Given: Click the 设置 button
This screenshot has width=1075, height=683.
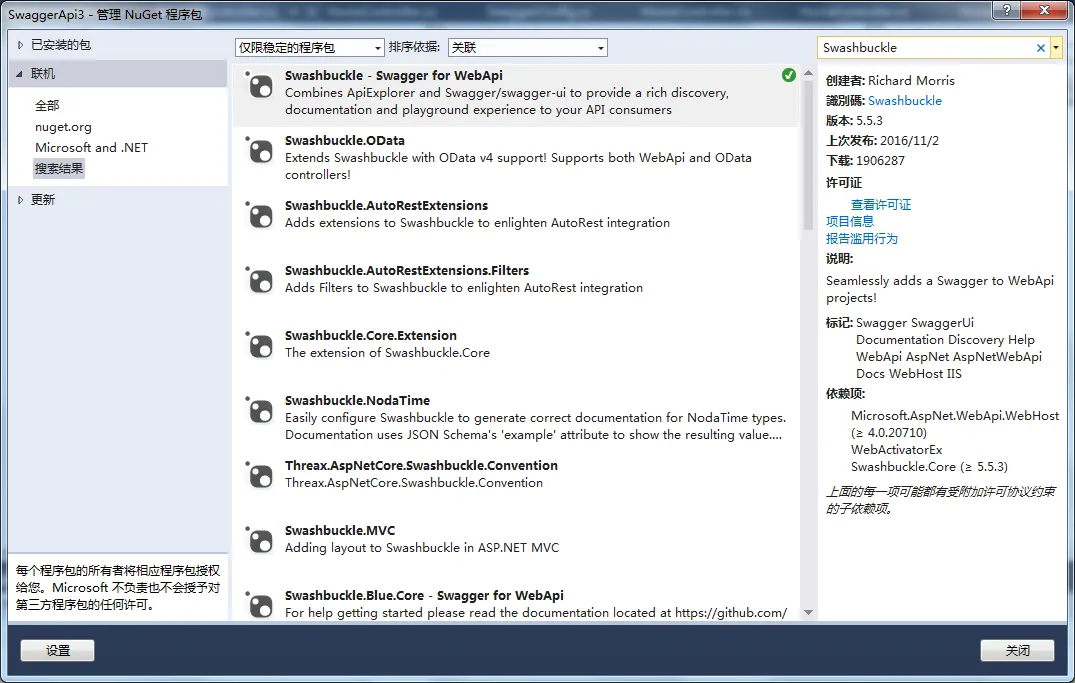Looking at the screenshot, I should (58, 651).
